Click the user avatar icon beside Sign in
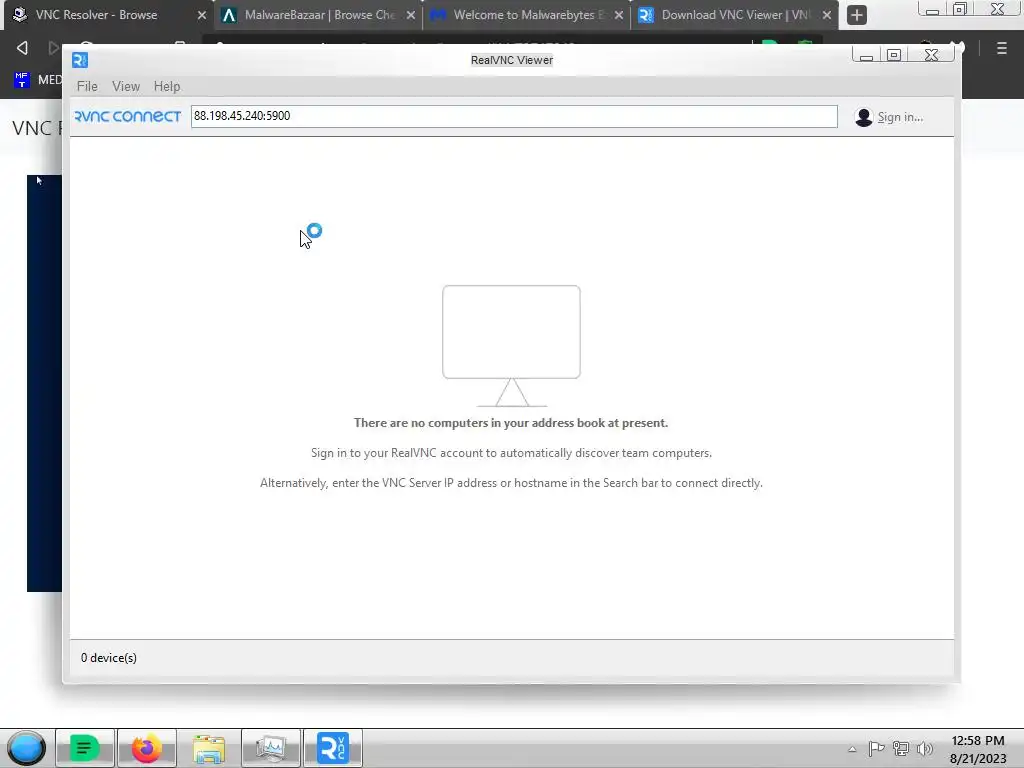Image resolution: width=1024 pixels, height=768 pixels. (863, 117)
